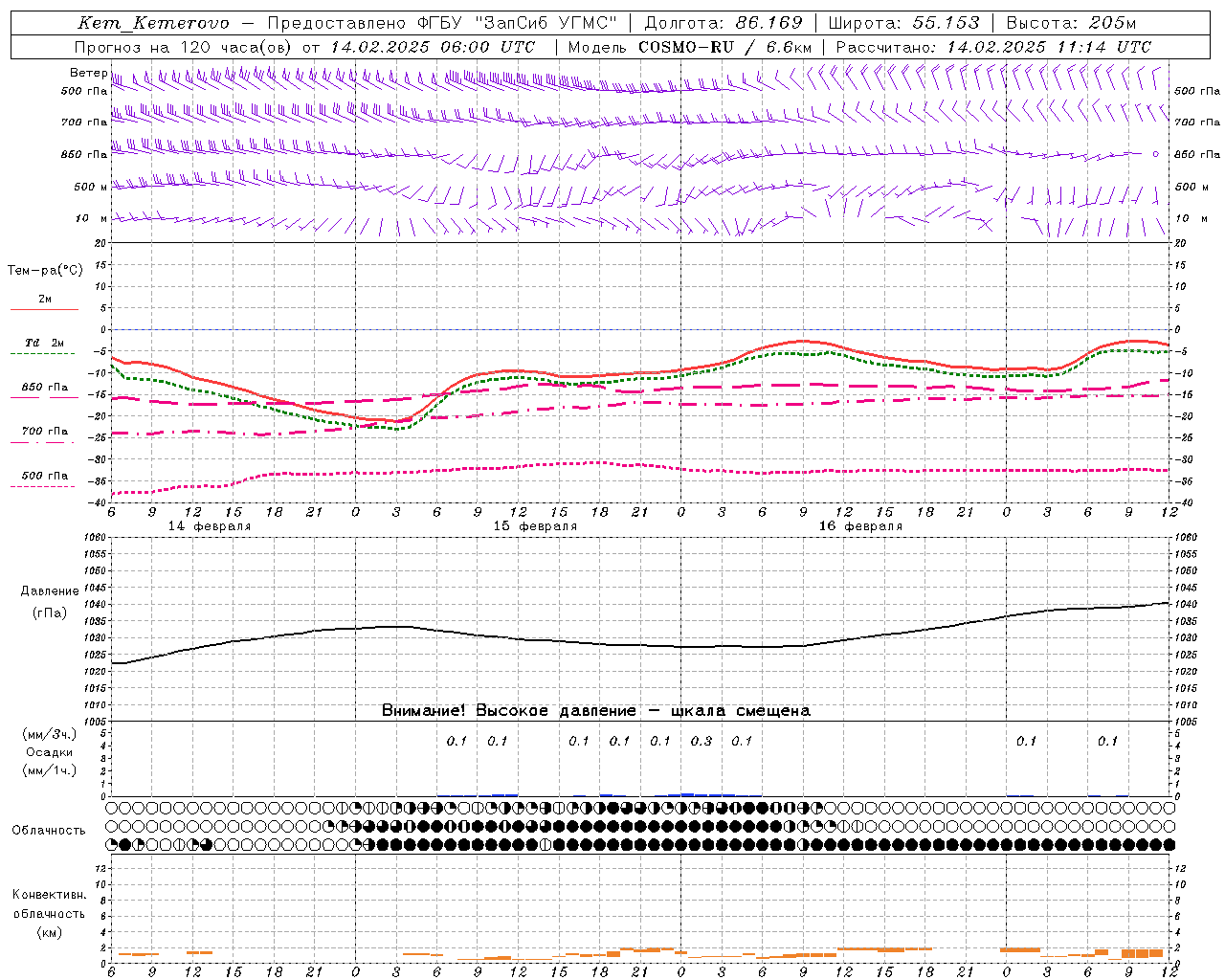Click the 20 value on right temperature axis
Viewport: 1225px width, 980px height.
[1180, 244]
